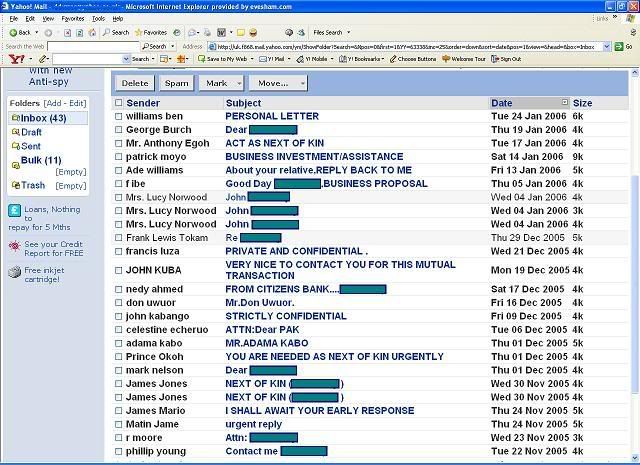Click the Yahoo toolbar search input
640x465 pixels.
87,59
